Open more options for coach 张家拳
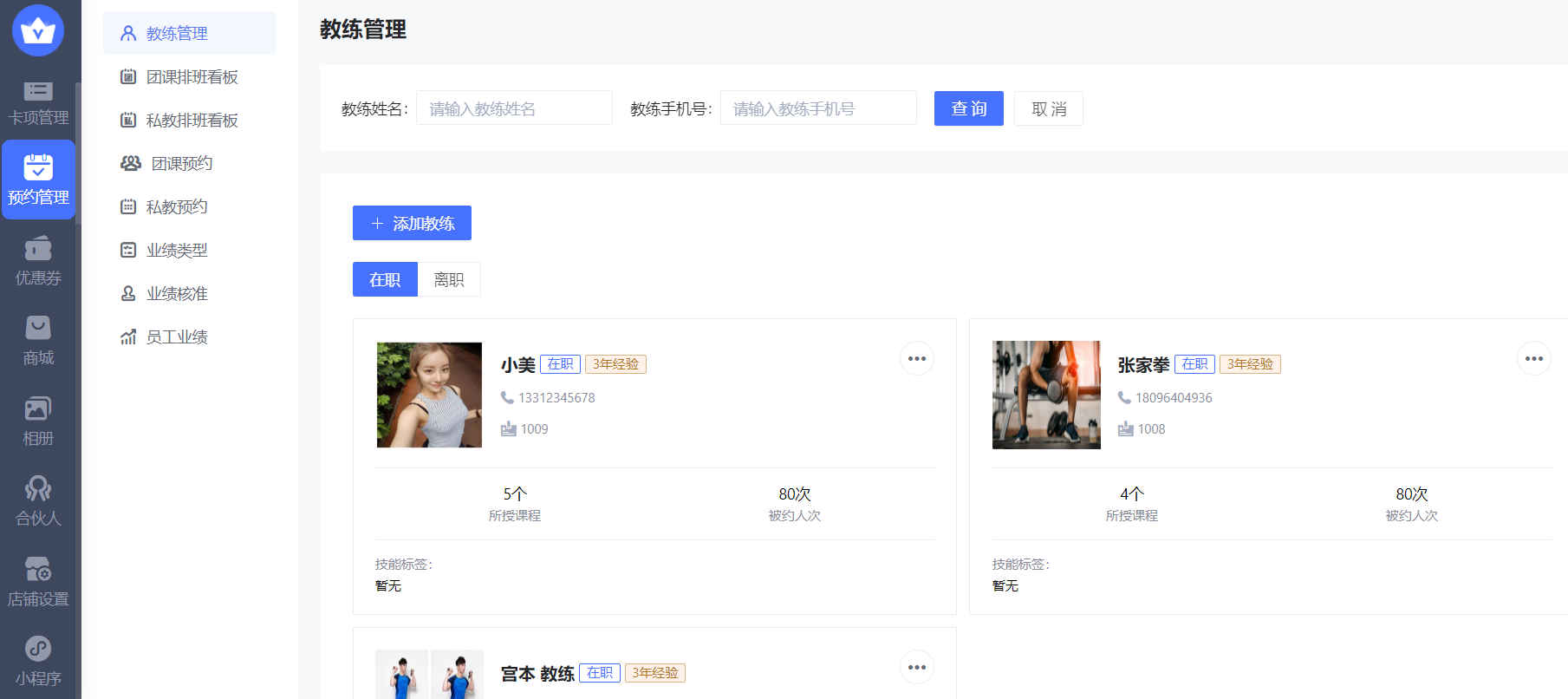The image size is (1568, 699). pyautogui.click(x=1534, y=358)
